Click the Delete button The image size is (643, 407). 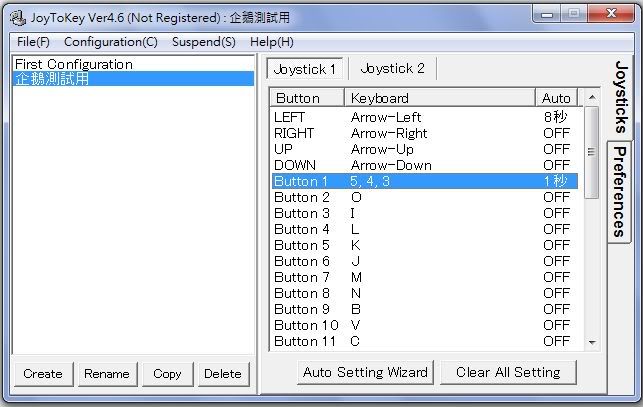(x=223, y=374)
